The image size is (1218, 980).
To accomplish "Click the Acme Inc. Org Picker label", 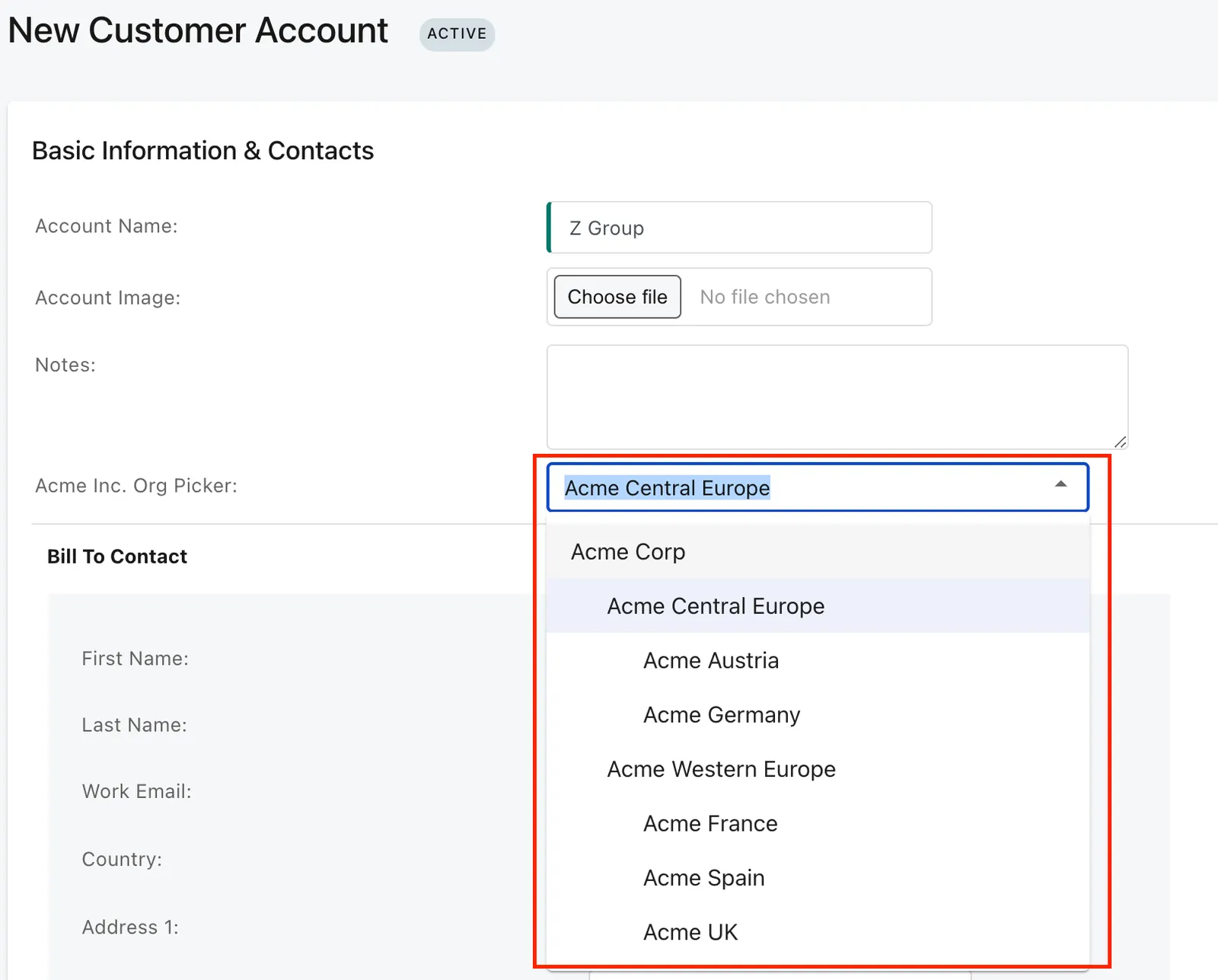I will (136, 486).
